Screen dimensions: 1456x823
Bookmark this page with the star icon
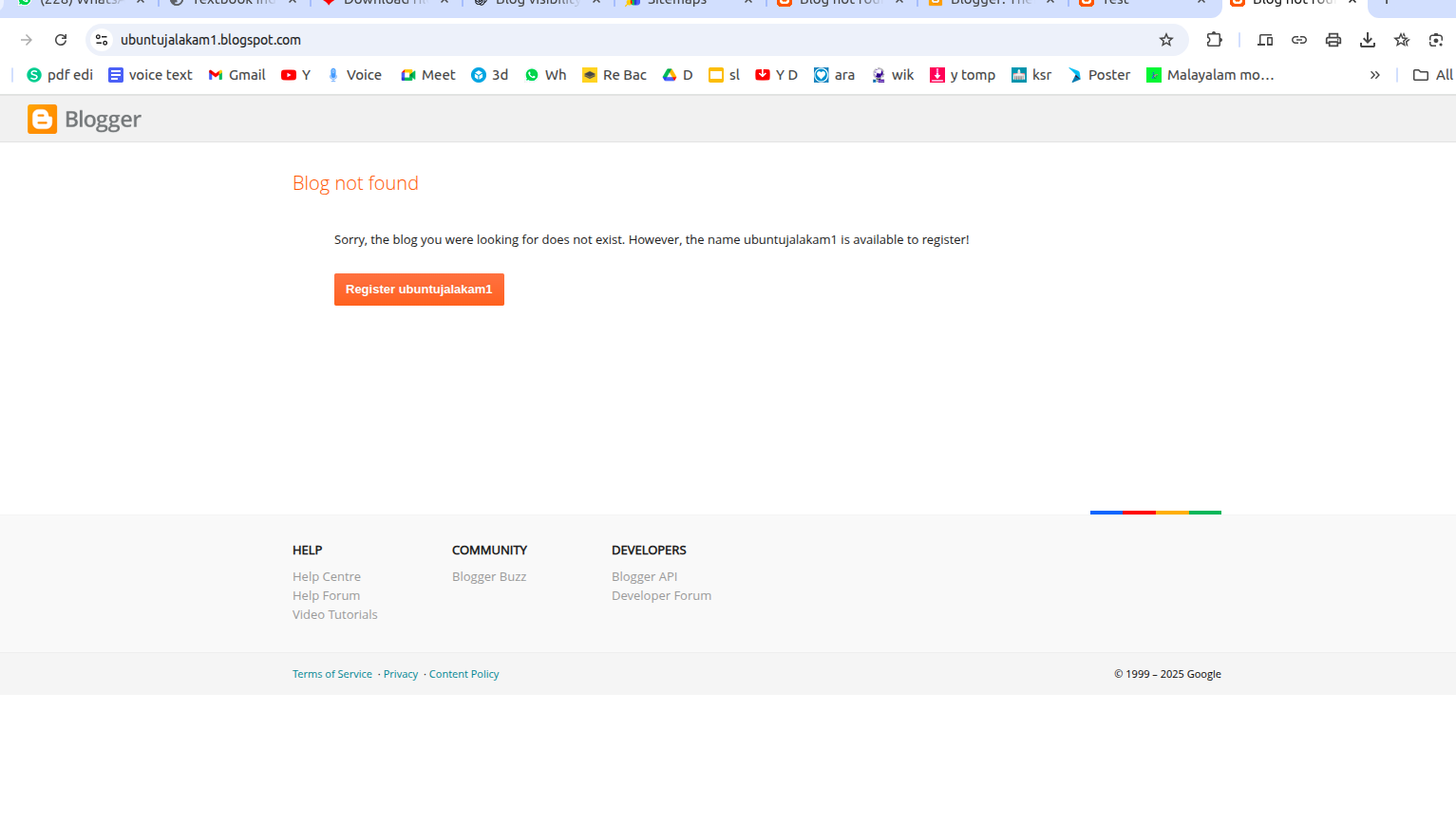[1166, 40]
